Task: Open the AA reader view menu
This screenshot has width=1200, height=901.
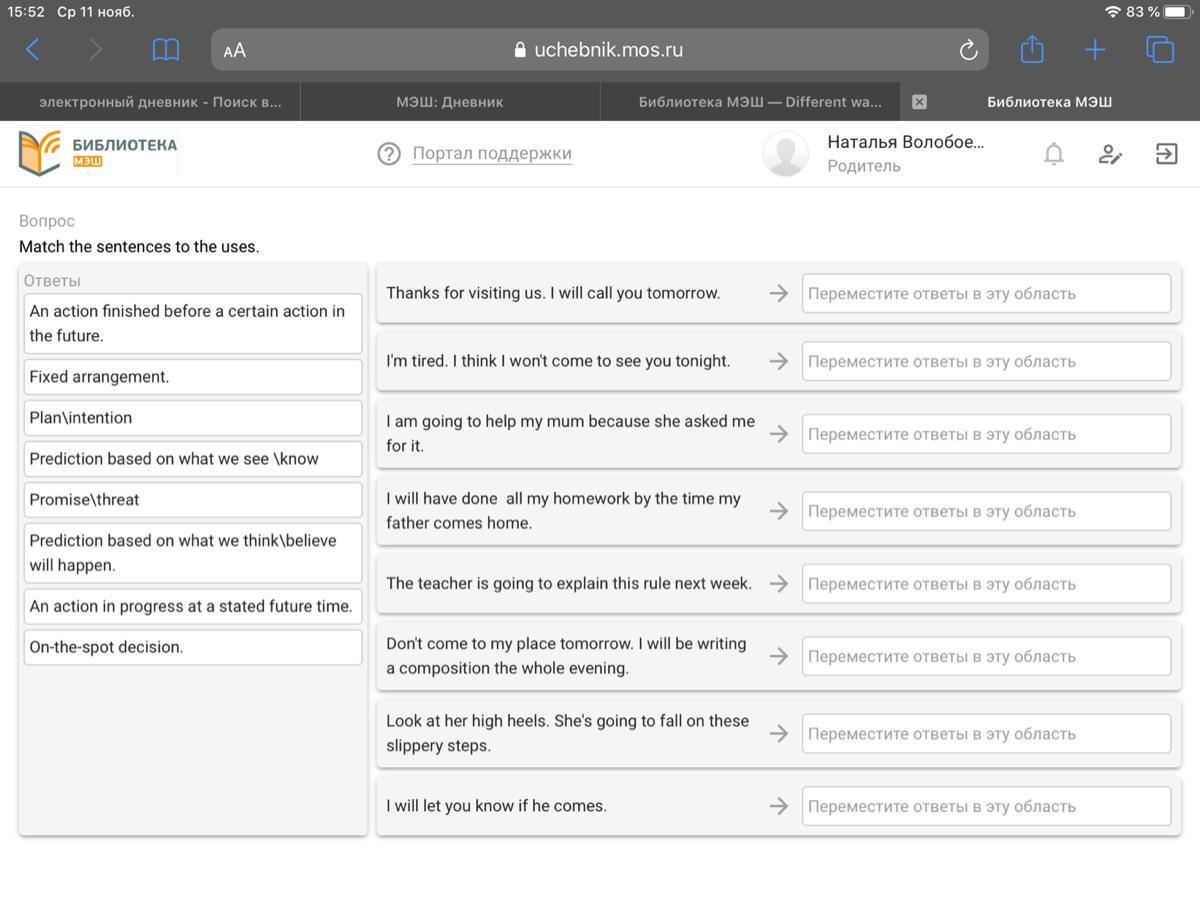Action: point(235,50)
